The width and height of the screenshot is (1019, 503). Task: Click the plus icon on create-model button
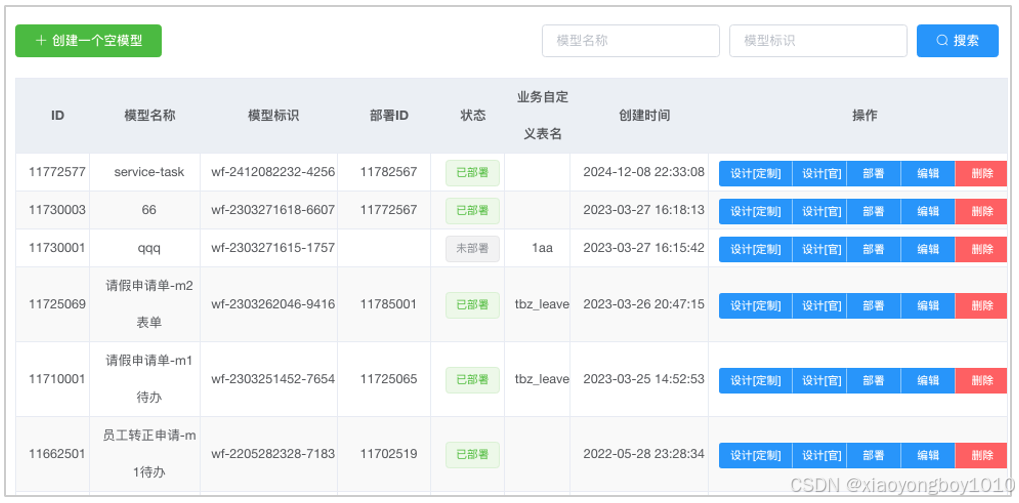[41, 40]
